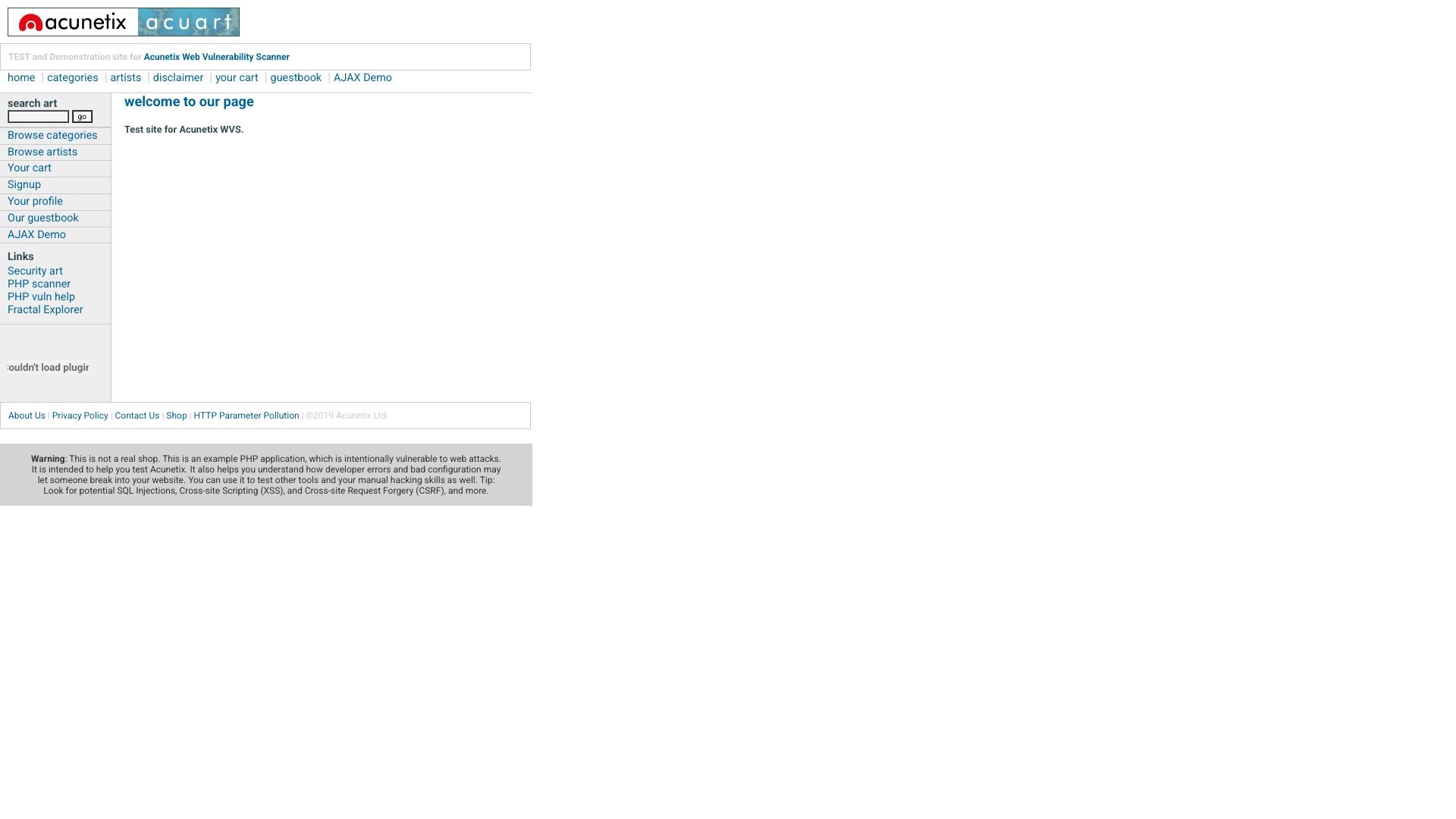Open HTTP Parameter Pollution footer link

(x=246, y=416)
